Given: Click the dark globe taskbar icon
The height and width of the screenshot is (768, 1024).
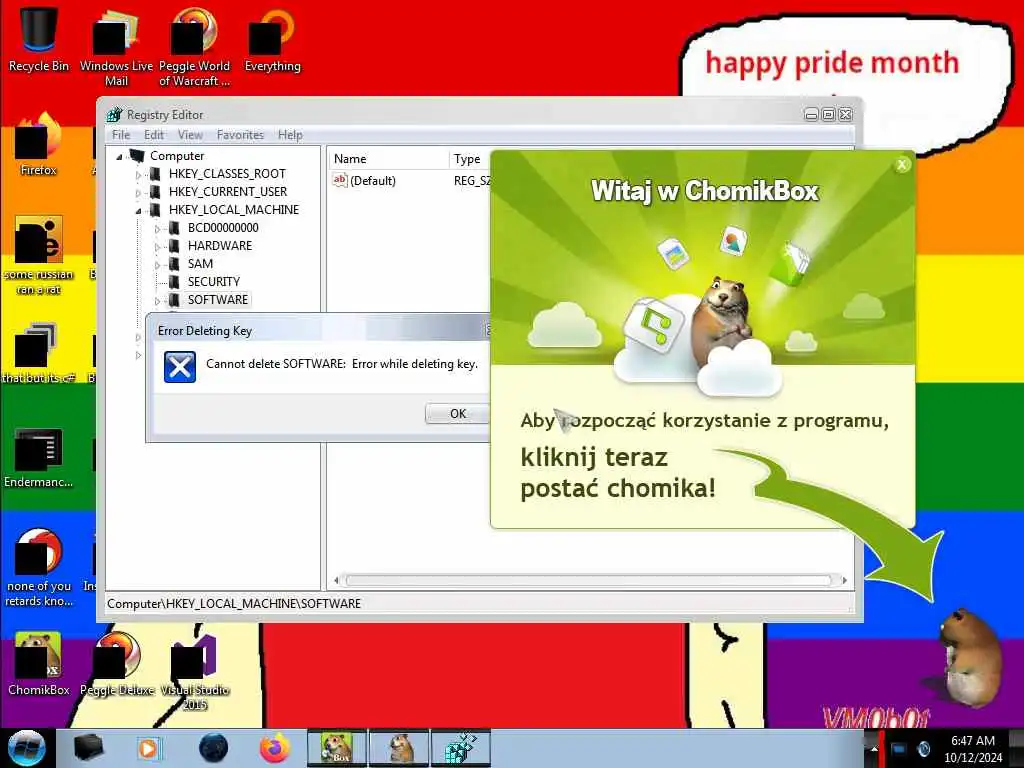Looking at the screenshot, I should pyautogui.click(x=214, y=748).
